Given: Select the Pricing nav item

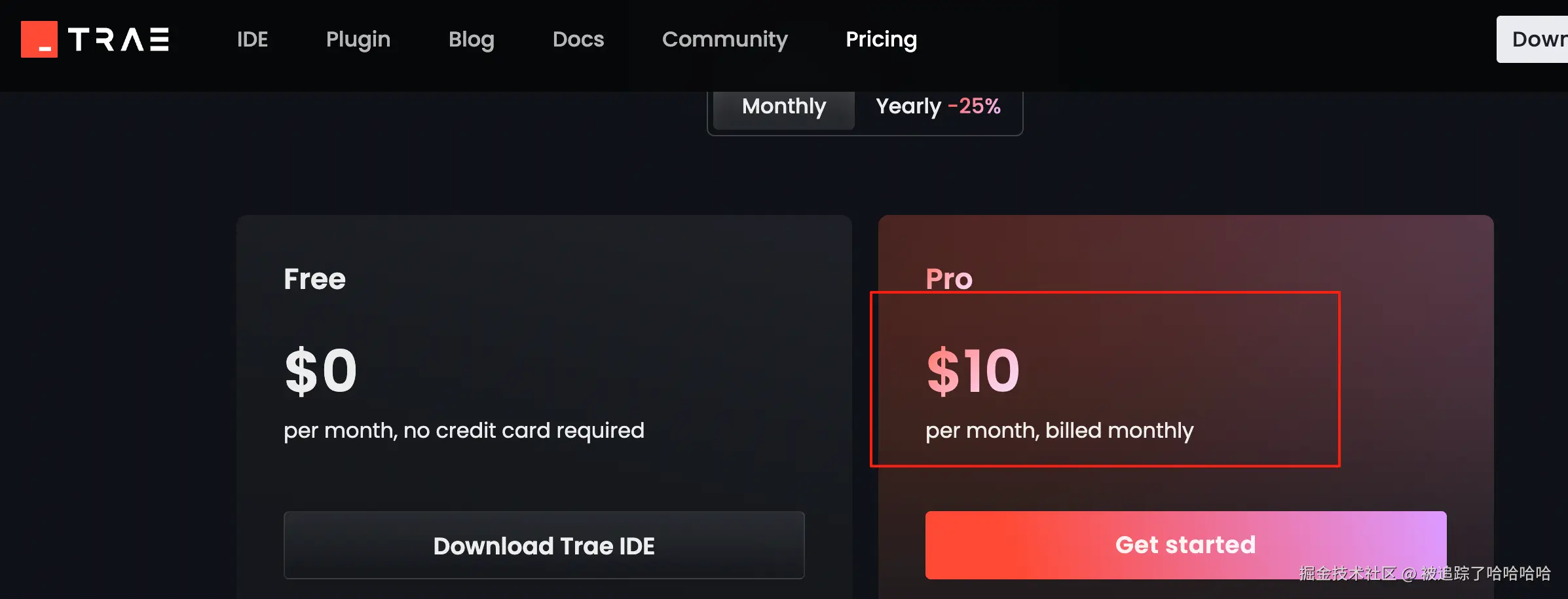Looking at the screenshot, I should tap(881, 39).
